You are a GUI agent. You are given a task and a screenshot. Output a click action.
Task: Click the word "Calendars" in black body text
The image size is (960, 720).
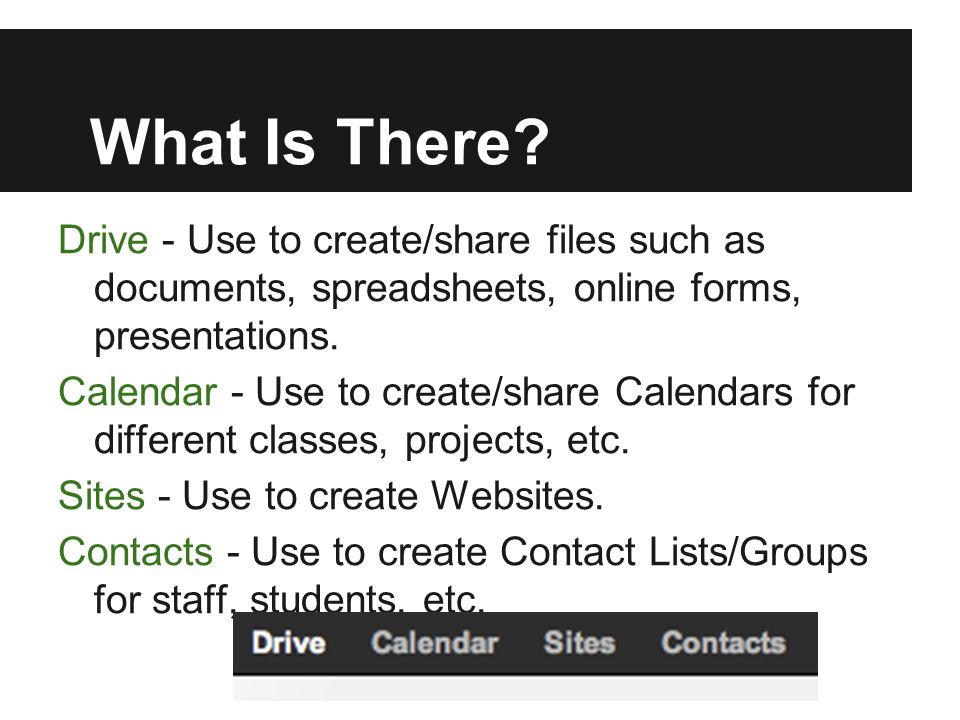tap(703, 392)
